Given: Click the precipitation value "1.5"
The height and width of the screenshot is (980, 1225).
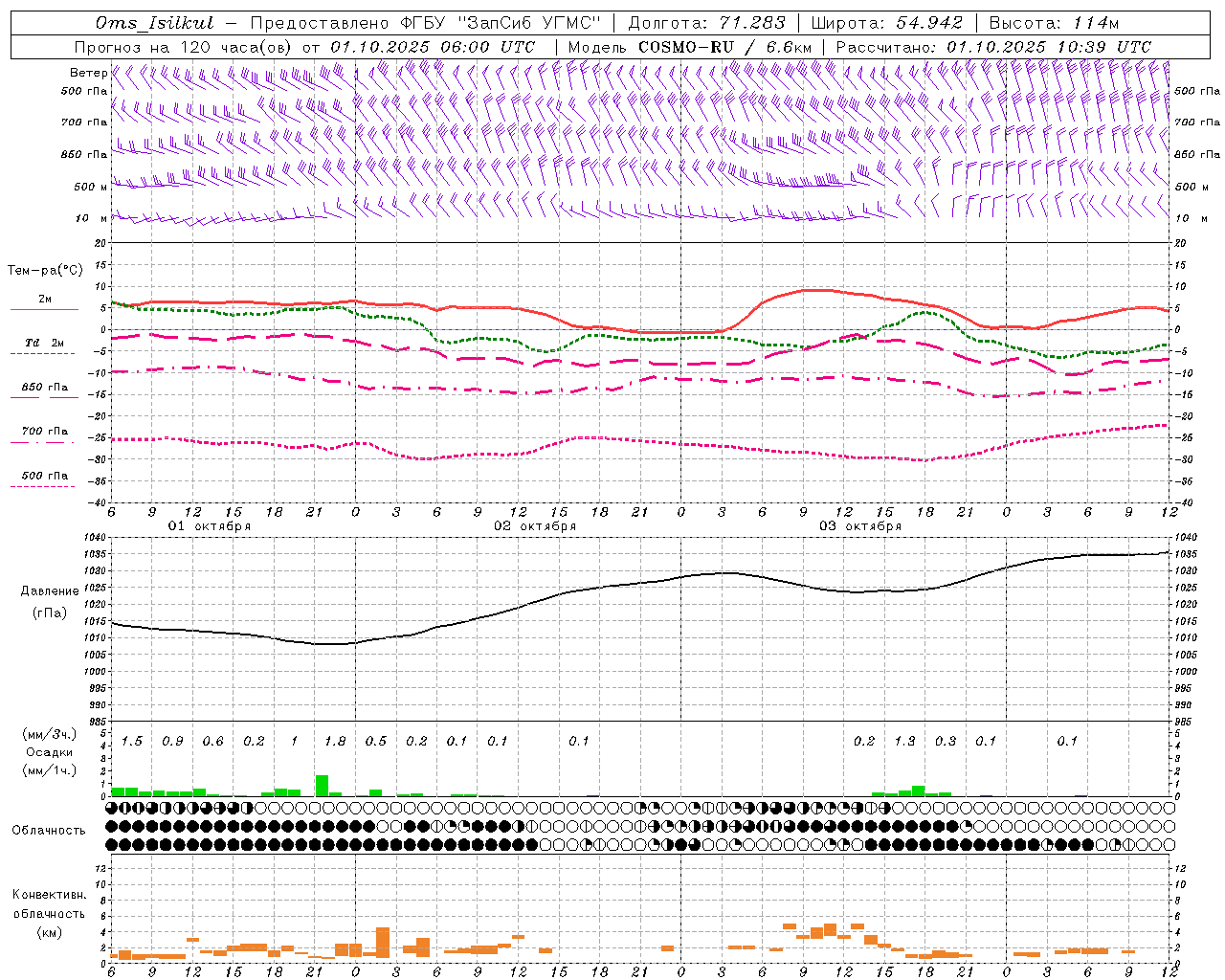Looking at the screenshot, I should coord(132,741).
